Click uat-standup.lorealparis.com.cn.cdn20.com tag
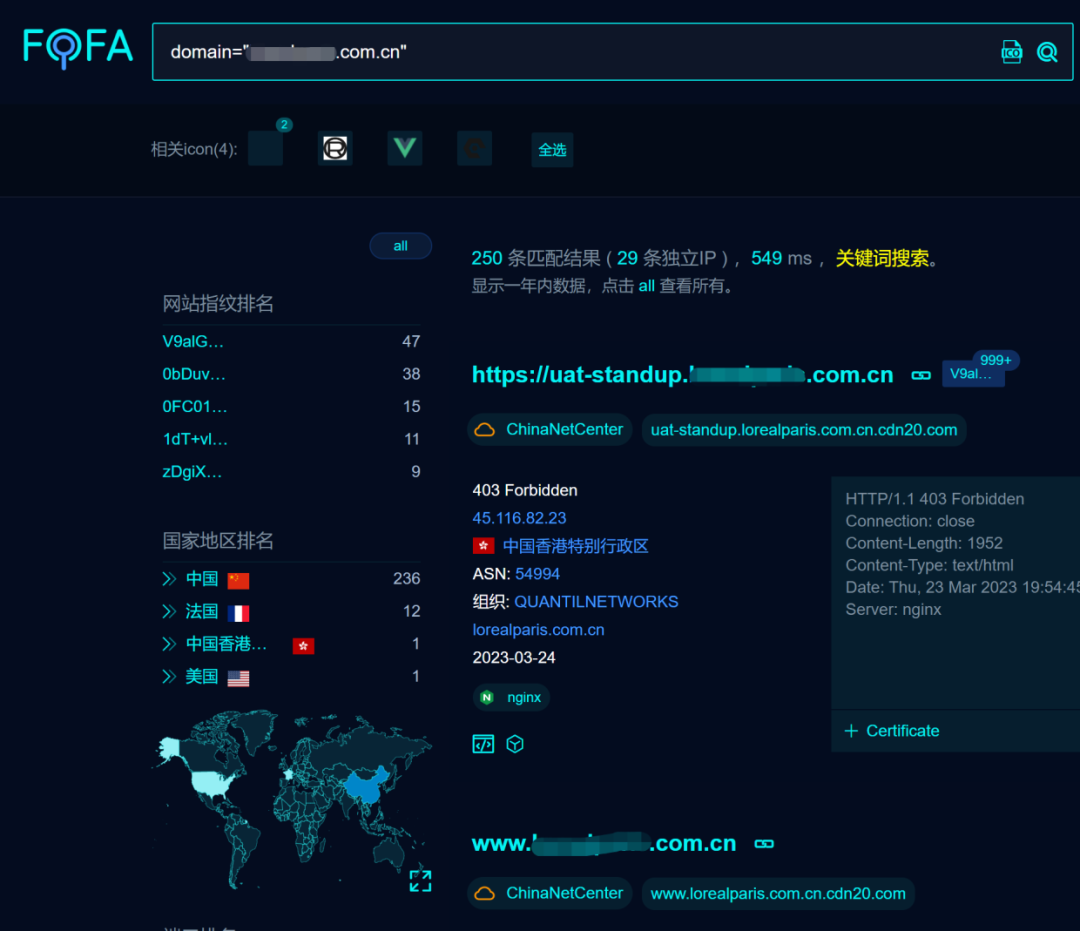This screenshot has width=1080, height=931. click(804, 430)
